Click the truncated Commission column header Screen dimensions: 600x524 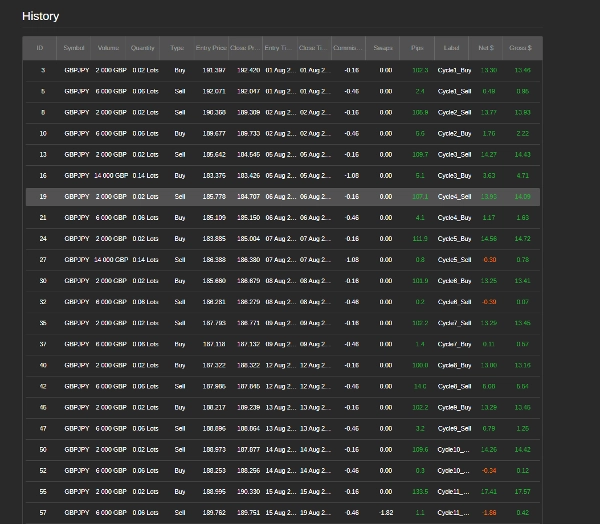coord(348,48)
